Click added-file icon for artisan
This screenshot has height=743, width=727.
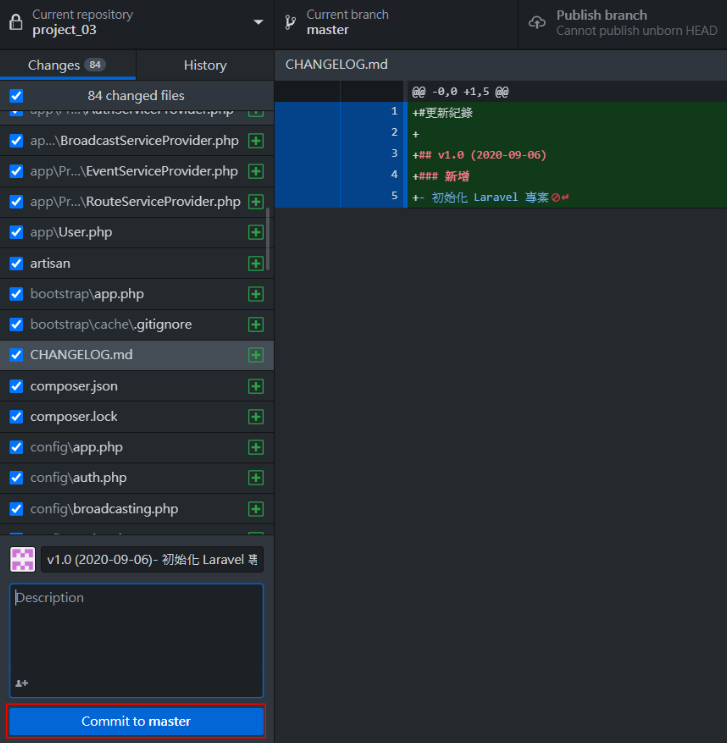pyautogui.click(x=256, y=263)
